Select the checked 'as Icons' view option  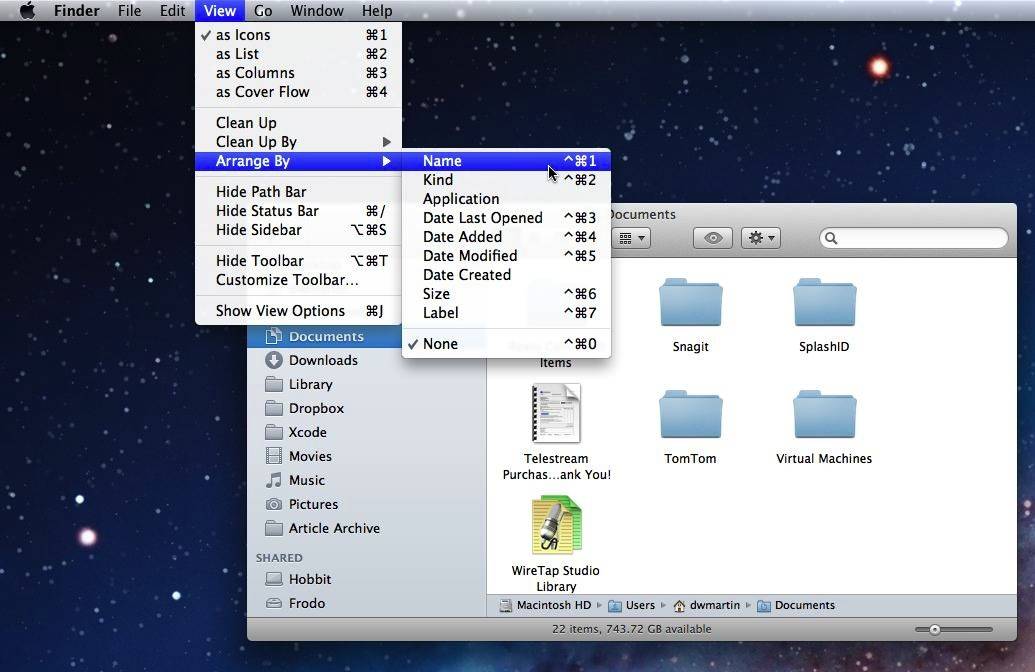(243, 35)
